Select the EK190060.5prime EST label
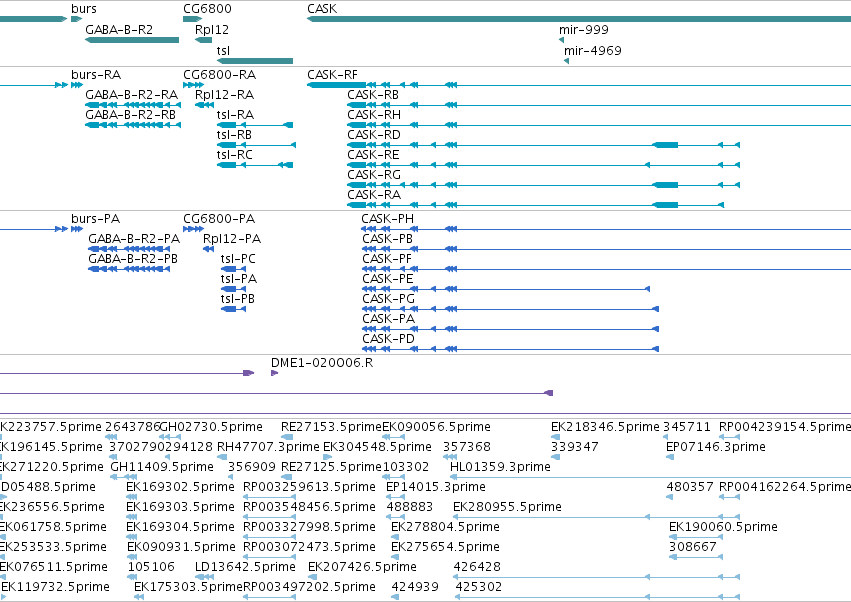The image size is (851, 602). 723,528
